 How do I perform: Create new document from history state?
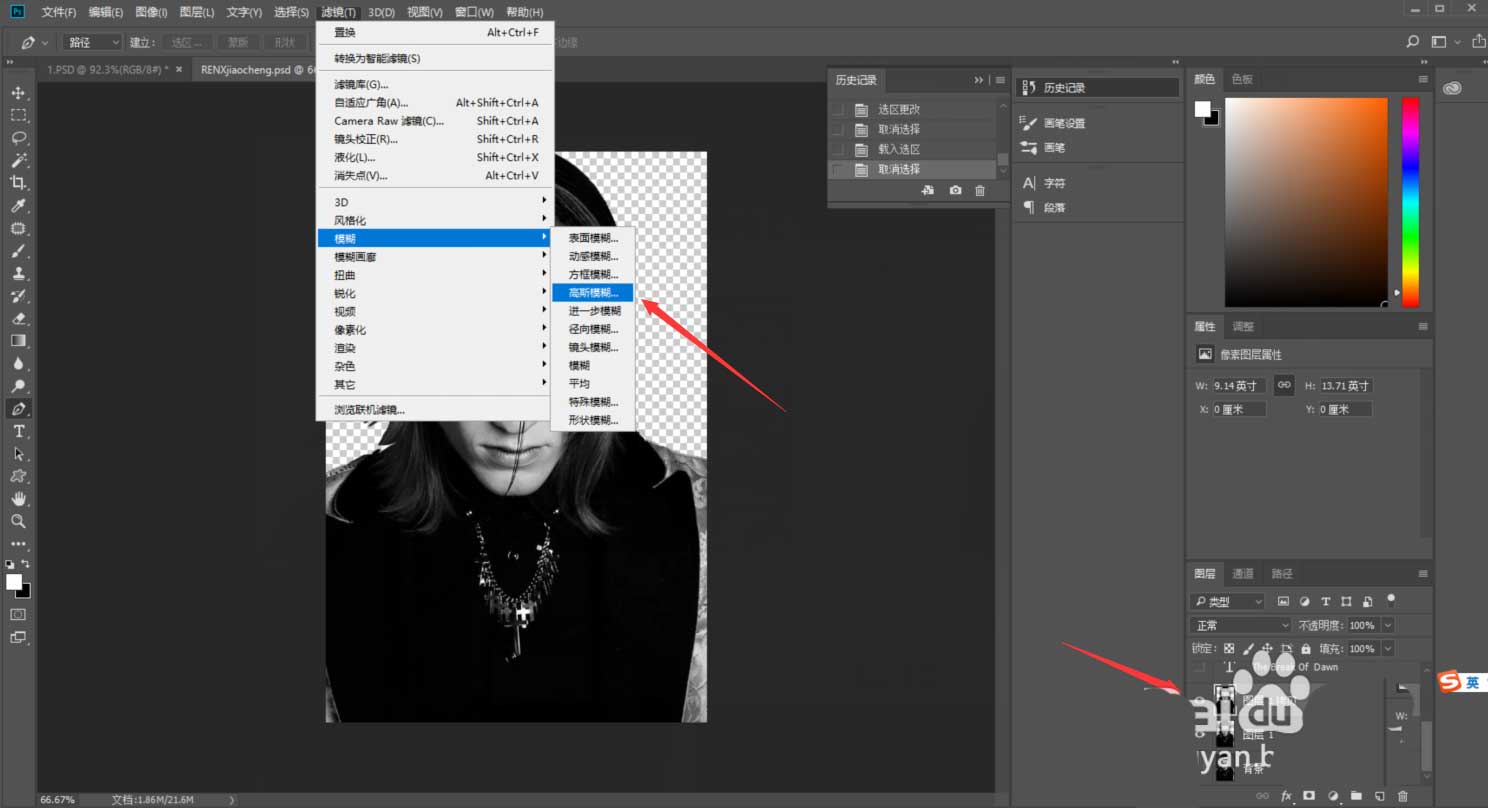(928, 190)
